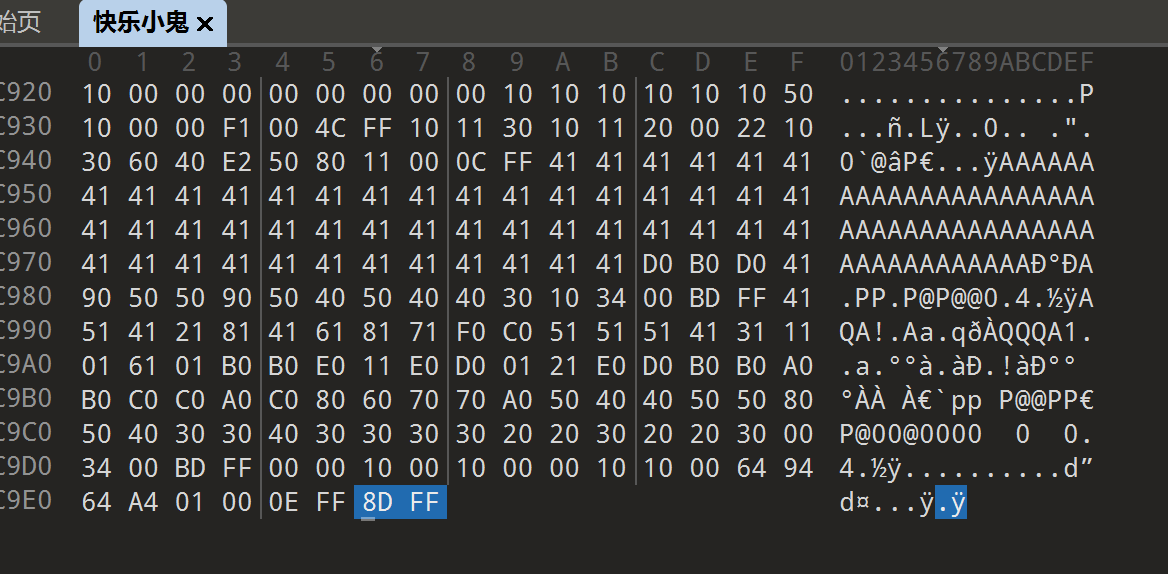Click the text-column ruler 0123456789ABCDEF
Image resolution: width=1168 pixels, height=574 pixels.
point(967,63)
